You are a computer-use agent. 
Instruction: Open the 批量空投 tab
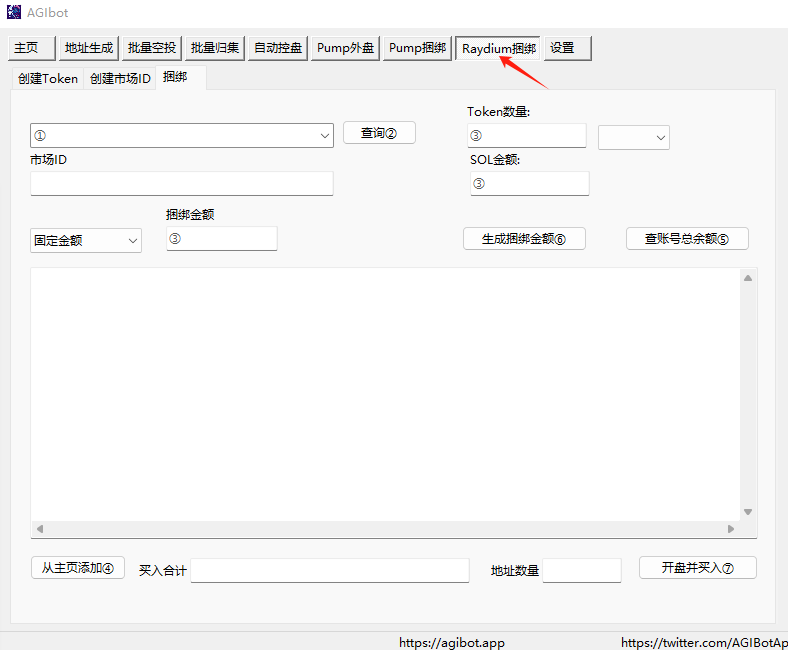152,48
